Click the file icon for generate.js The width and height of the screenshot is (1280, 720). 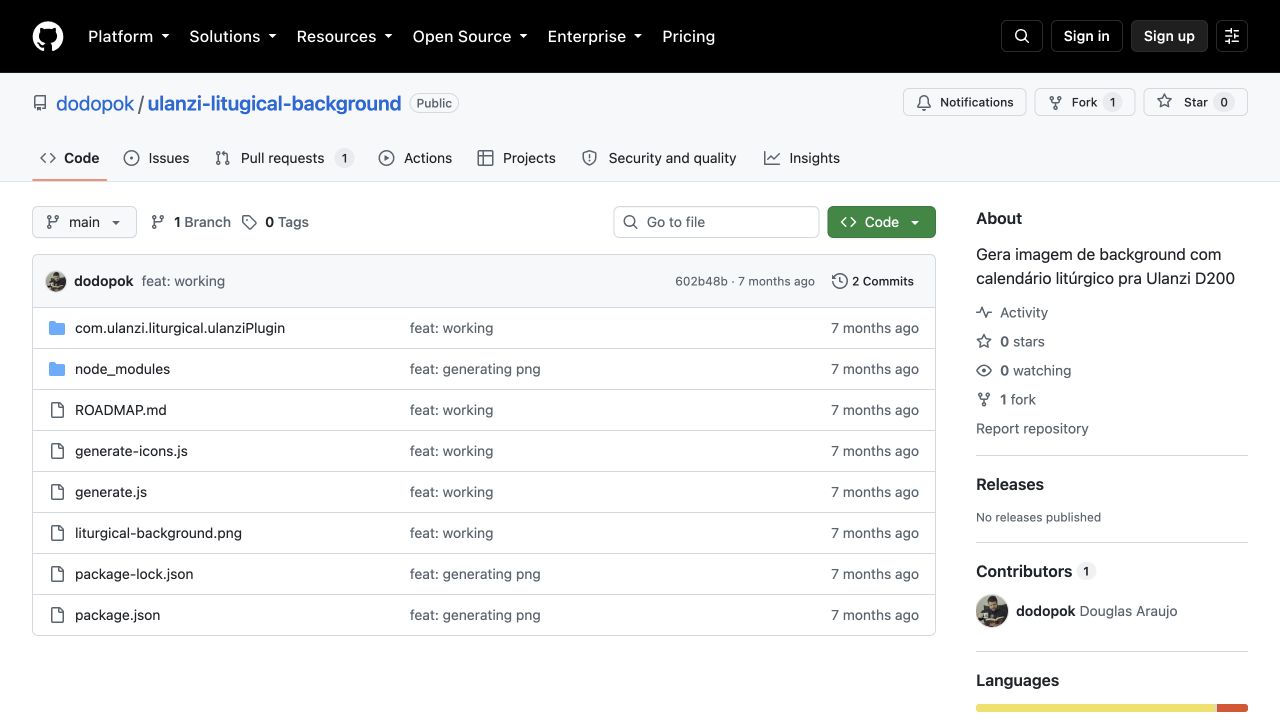point(57,492)
